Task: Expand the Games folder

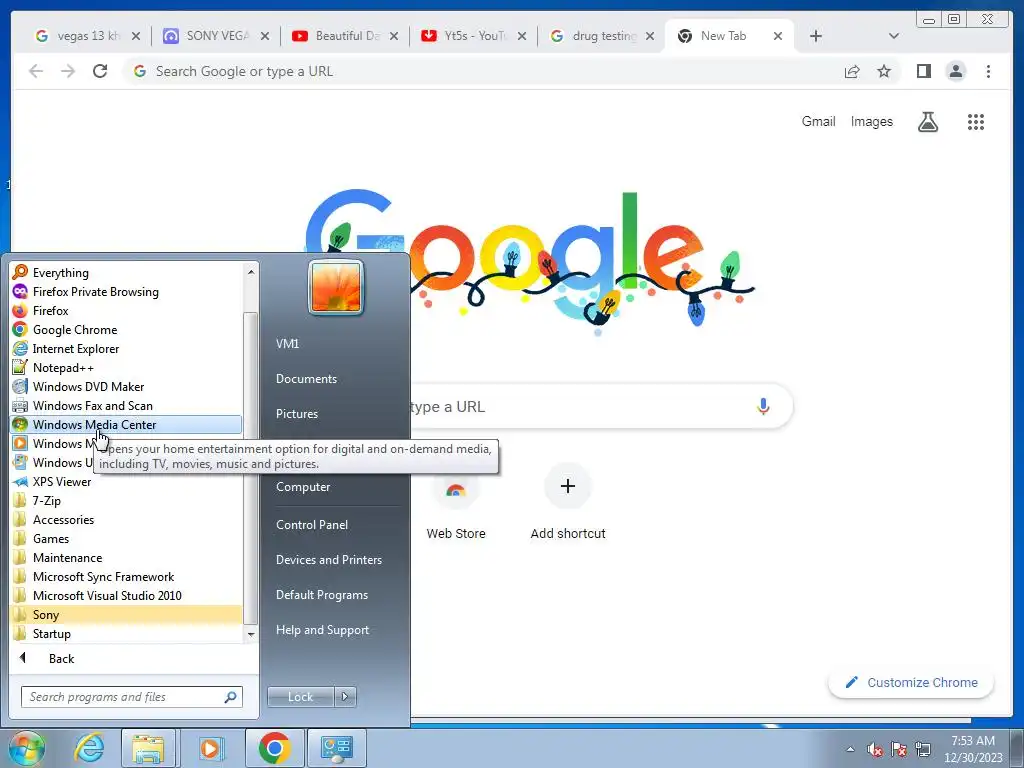Action: 126,538
